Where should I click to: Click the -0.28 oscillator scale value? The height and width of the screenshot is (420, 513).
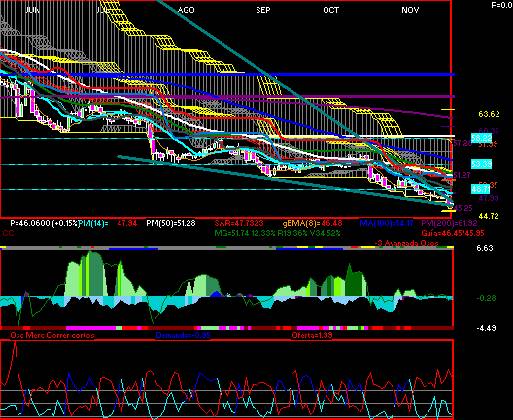[486, 298]
